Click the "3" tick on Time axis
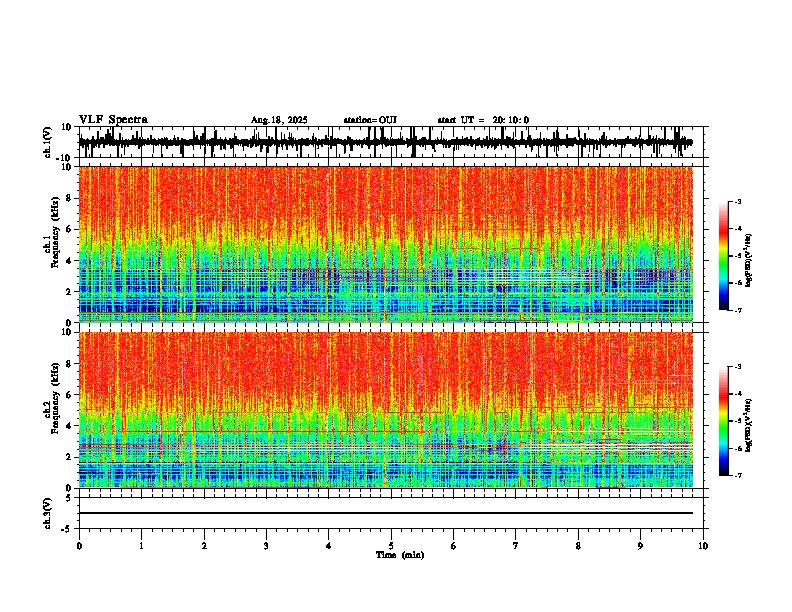Screen dimensions: 792x612 (266, 546)
